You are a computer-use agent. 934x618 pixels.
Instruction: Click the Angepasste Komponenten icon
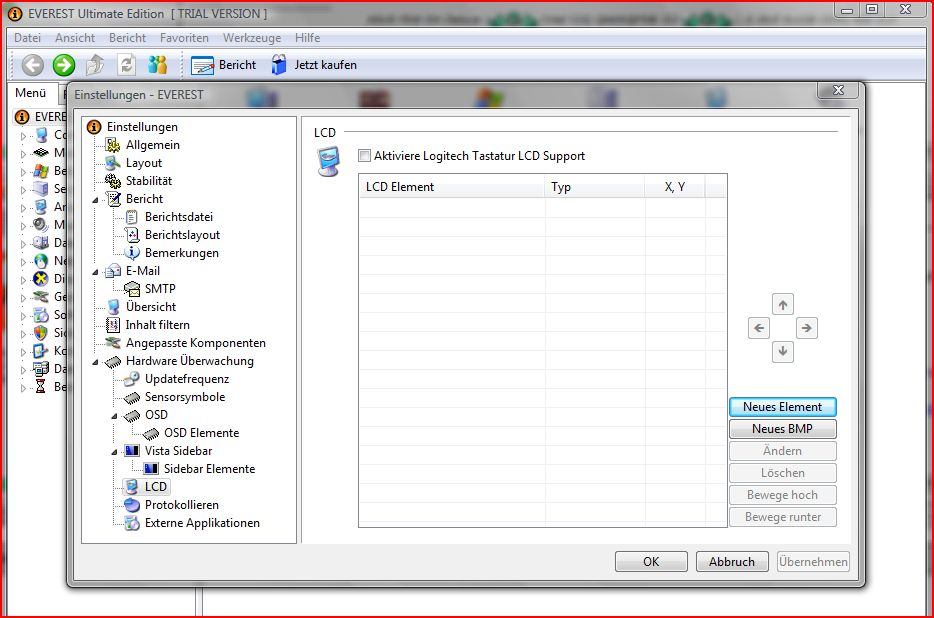(113, 343)
